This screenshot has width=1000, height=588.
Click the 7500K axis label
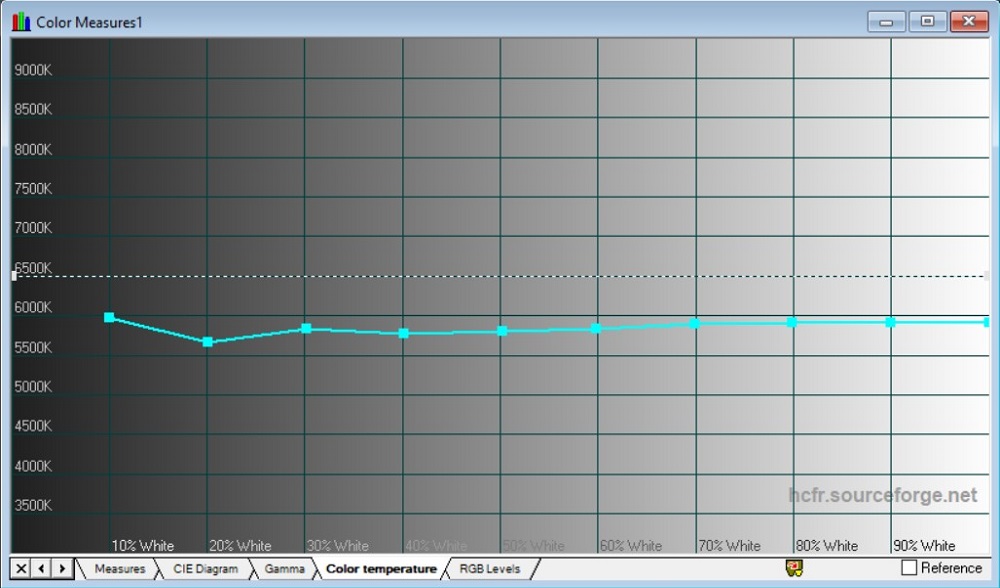[33, 189]
